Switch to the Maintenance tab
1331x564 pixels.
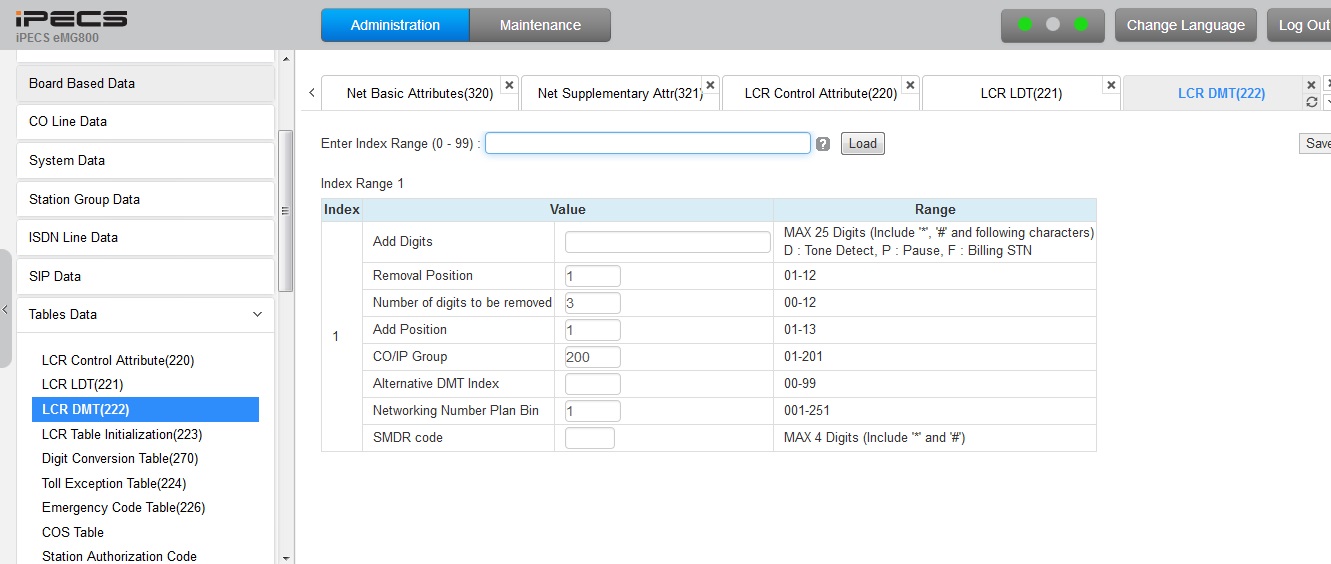tap(540, 25)
